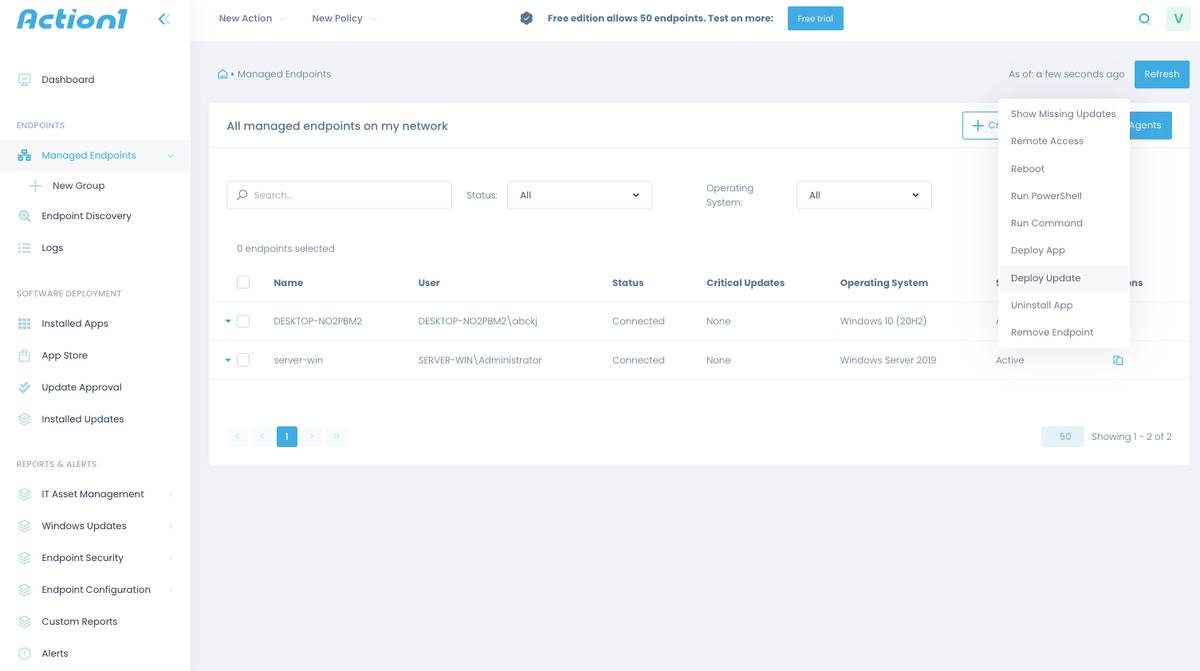The image size is (1200, 671).
Task: Click the Custom Reports layers icon
Action: (25, 622)
